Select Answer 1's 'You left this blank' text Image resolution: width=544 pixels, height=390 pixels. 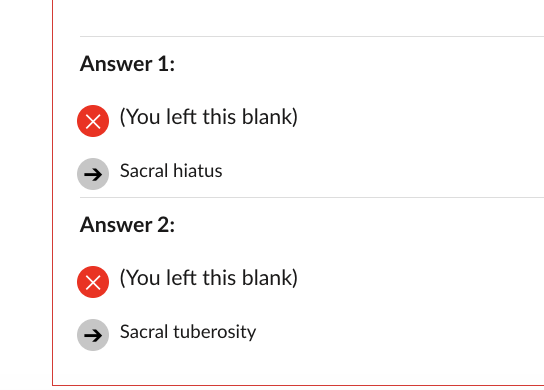tap(209, 117)
